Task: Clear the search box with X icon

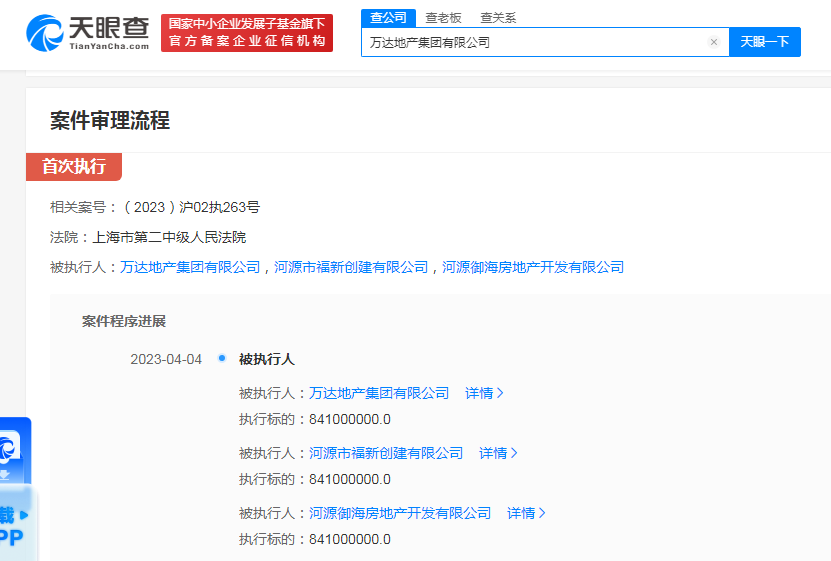Action: 714,42
